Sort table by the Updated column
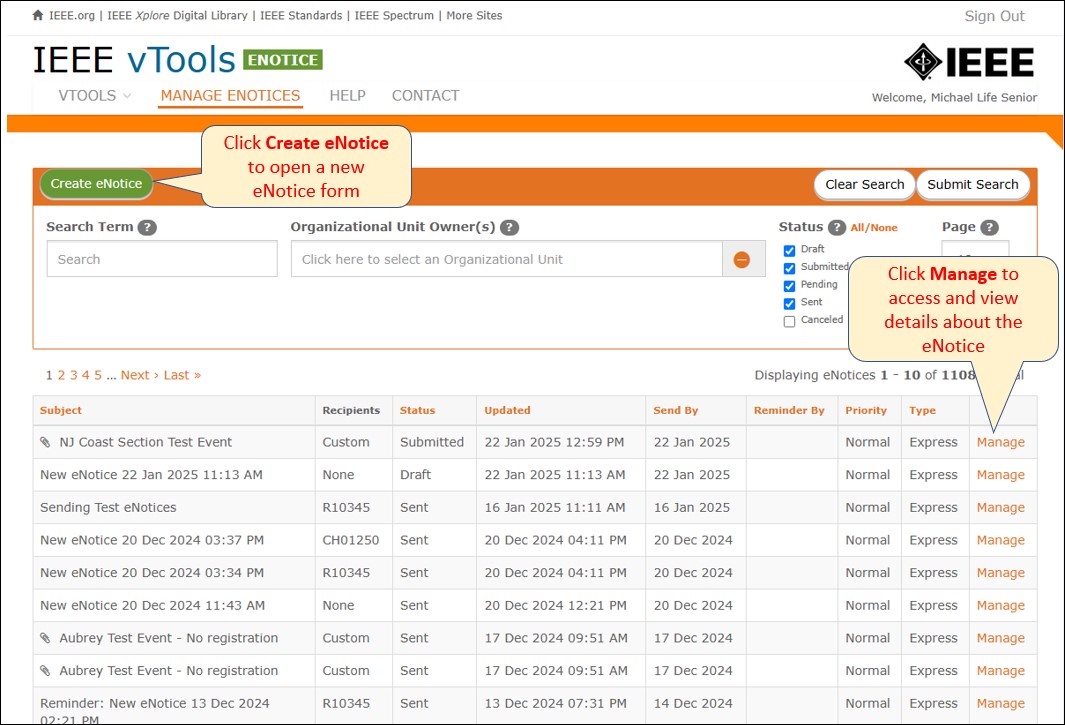1065x725 pixels. click(x=507, y=410)
